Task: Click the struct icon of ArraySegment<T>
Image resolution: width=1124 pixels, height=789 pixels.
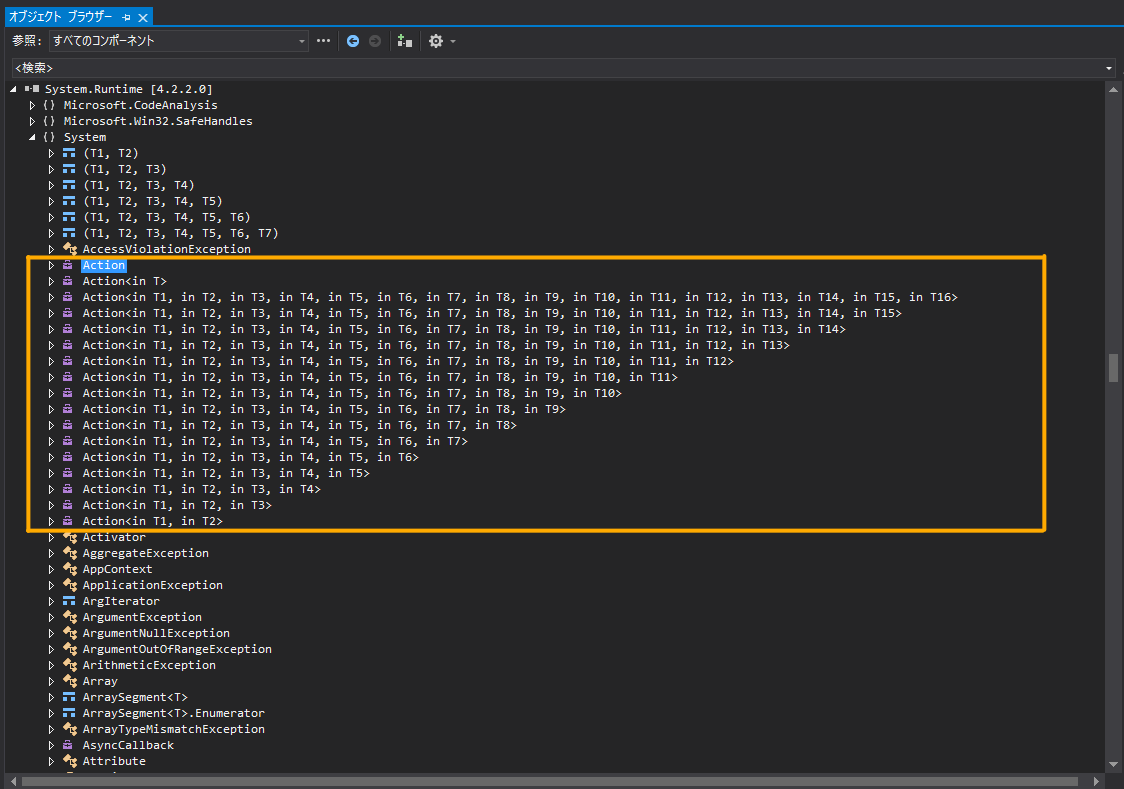Action: [69, 697]
